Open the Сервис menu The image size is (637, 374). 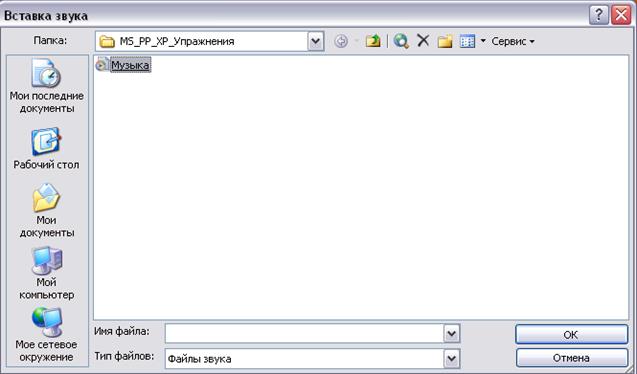[x=513, y=41]
